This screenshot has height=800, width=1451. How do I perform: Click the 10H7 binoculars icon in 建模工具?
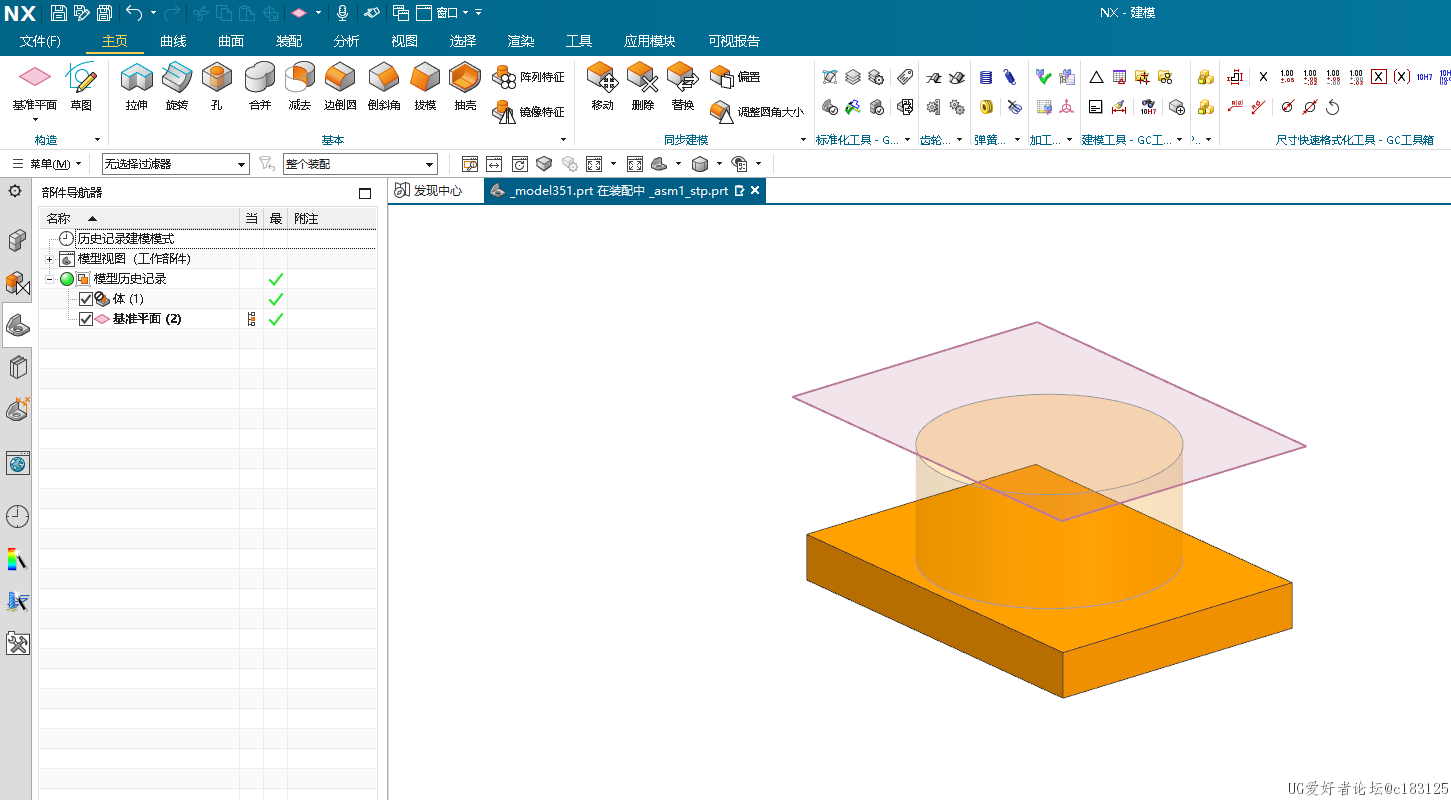click(x=1148, y=107)
